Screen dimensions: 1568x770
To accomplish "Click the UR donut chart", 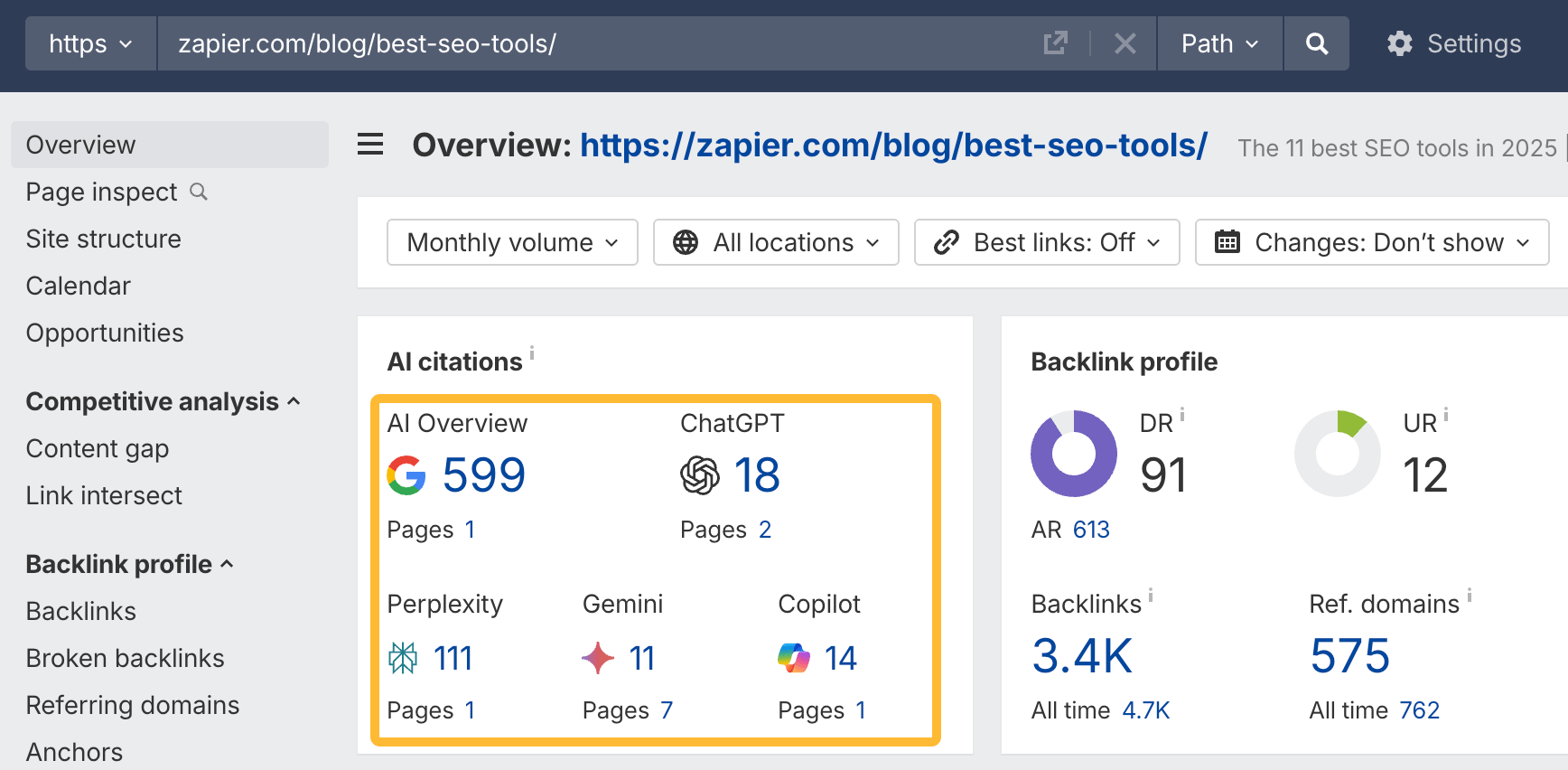I will tap(1338, 454).
